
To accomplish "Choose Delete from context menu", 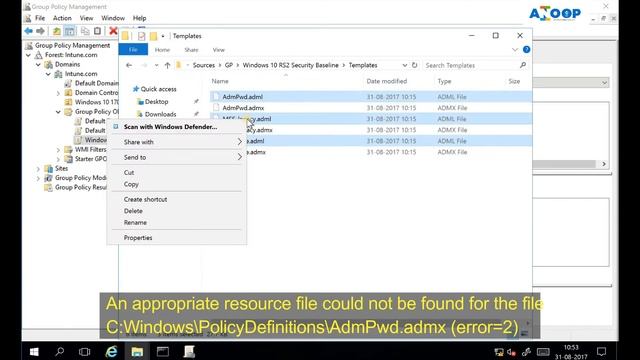I will click(x=177, y=211).
